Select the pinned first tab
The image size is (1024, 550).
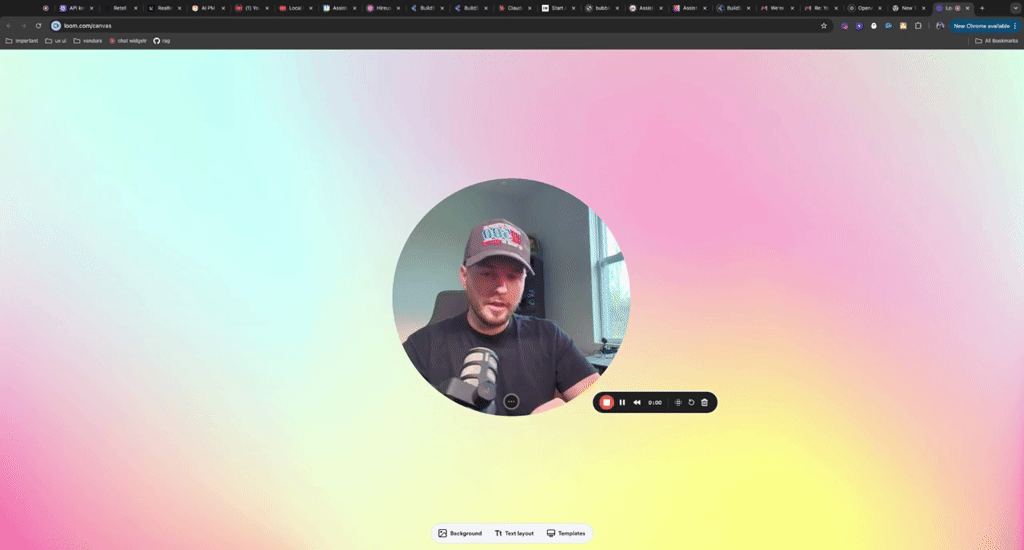click(45, 8)
